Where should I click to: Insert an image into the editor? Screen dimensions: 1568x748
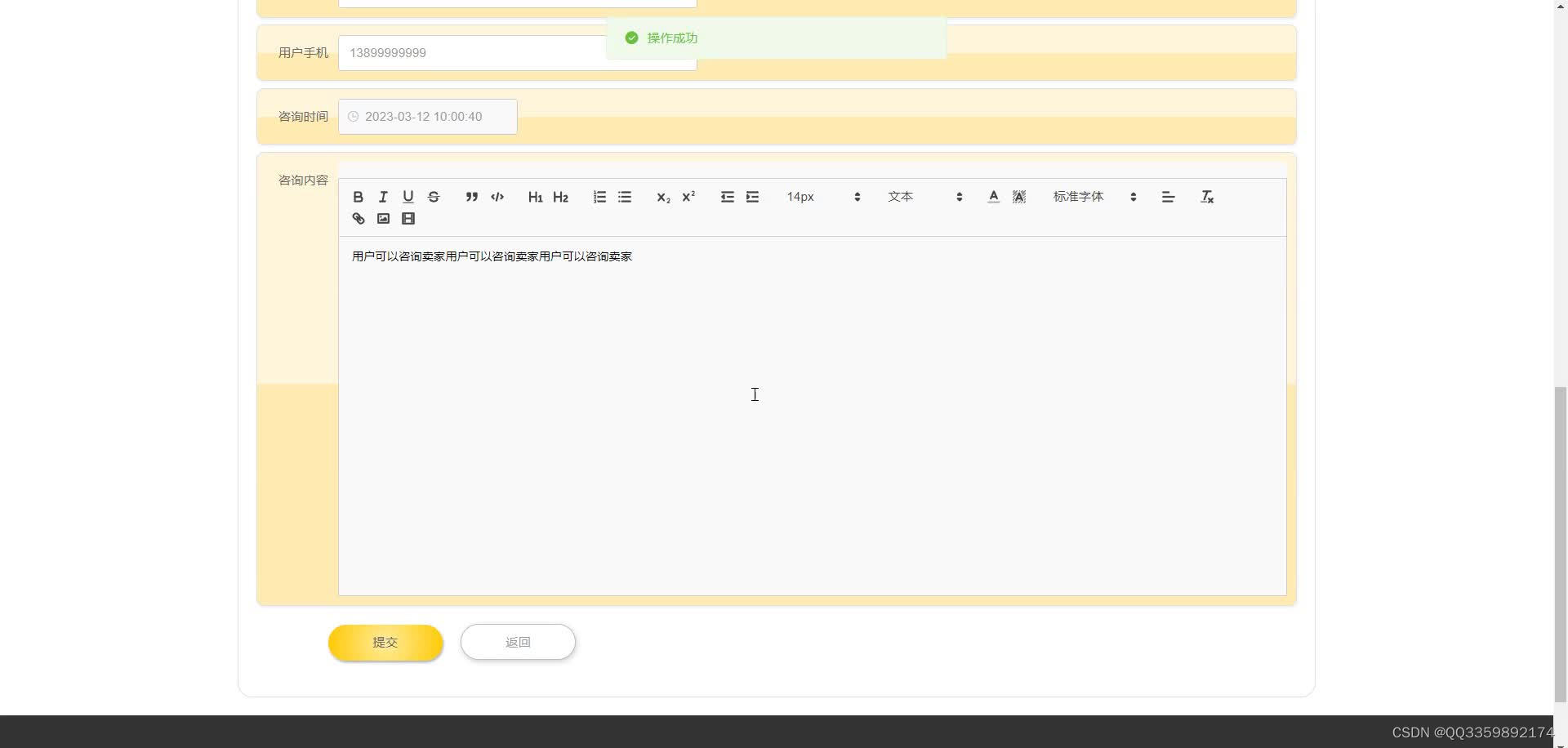point(383,218)
